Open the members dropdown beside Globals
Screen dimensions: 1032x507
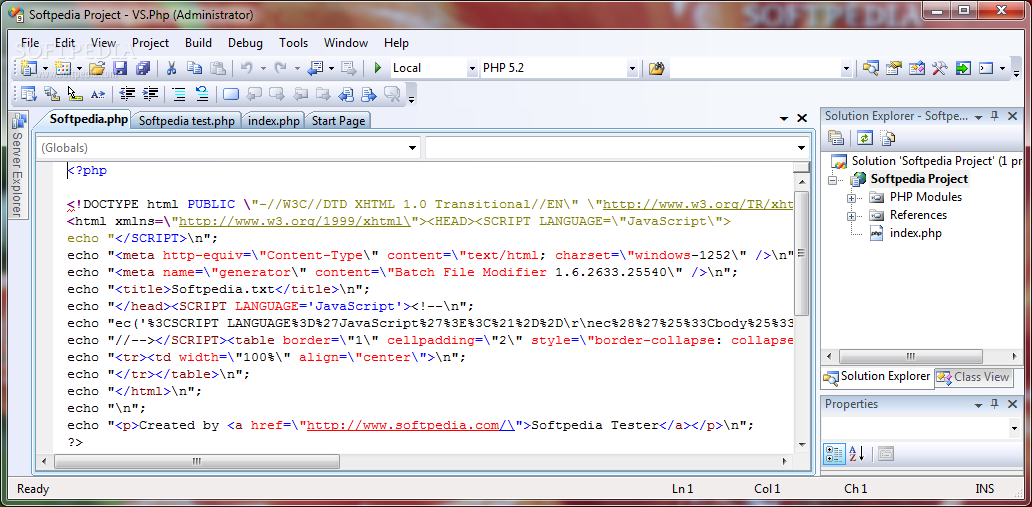pyautogui.click(x=802, y=147)
